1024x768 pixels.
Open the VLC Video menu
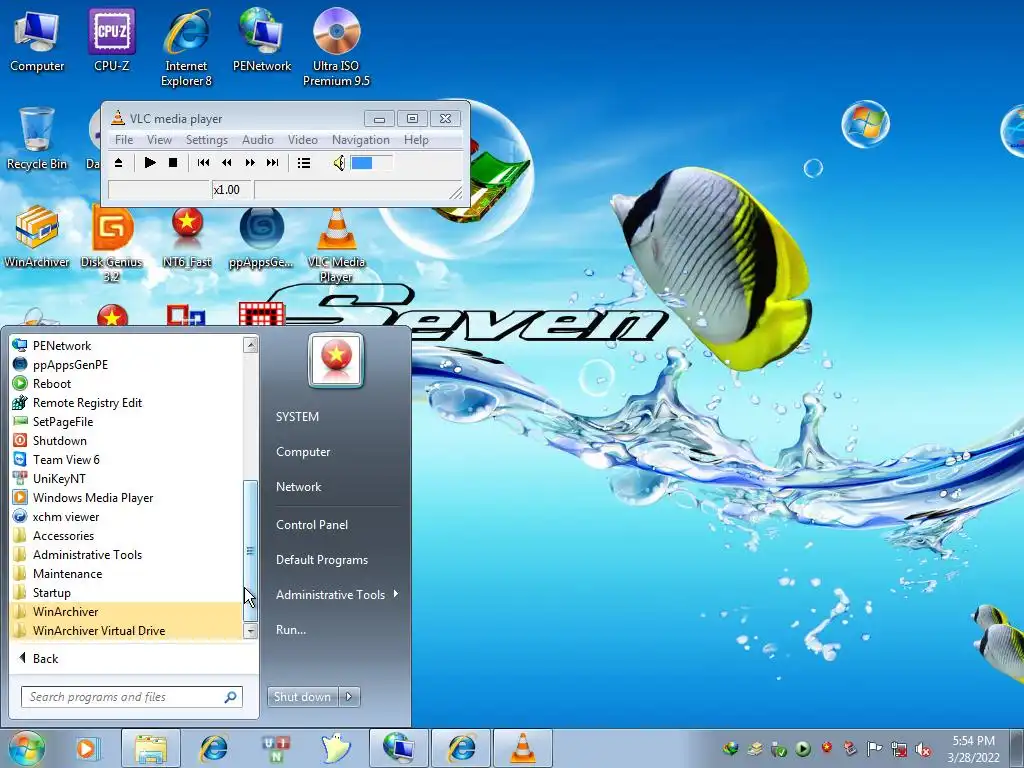[302, 140]
